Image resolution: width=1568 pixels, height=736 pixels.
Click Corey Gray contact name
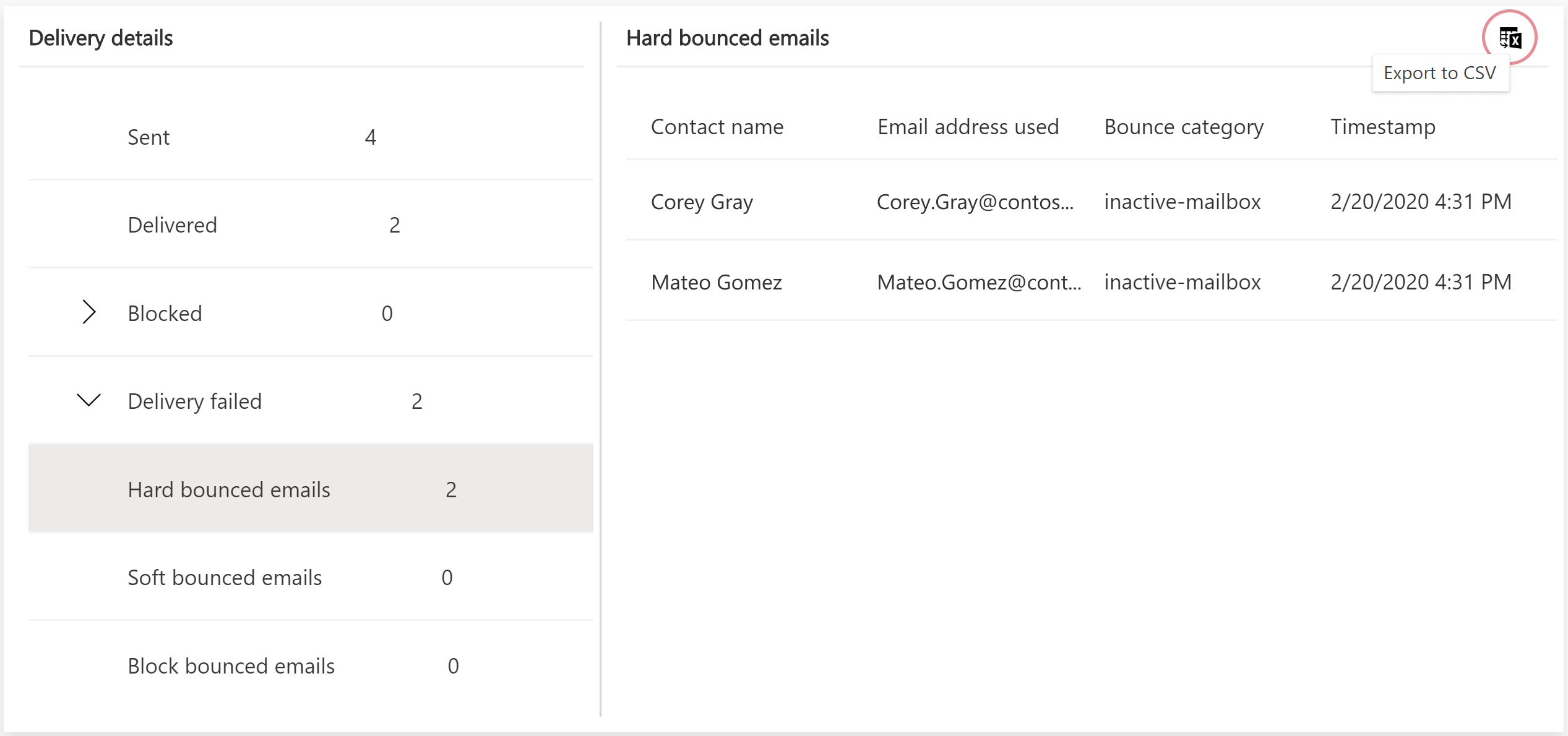(x=700, y=202)
